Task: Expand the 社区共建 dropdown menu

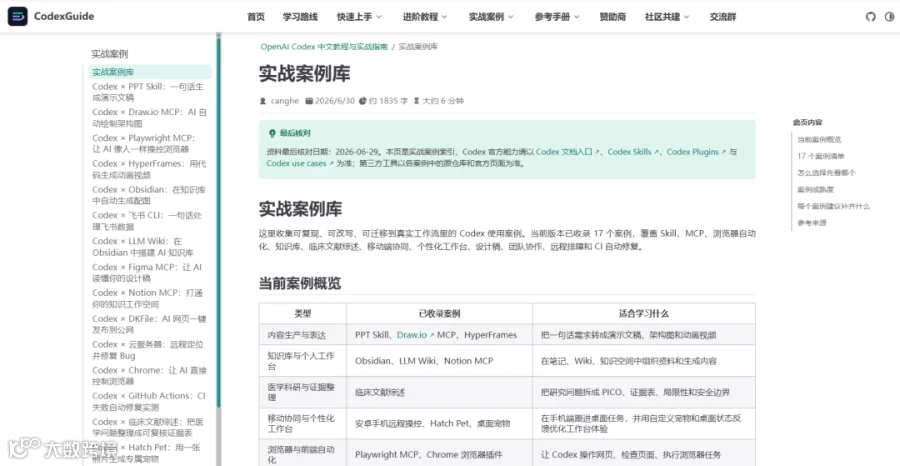Action: (x=668, y=17)
